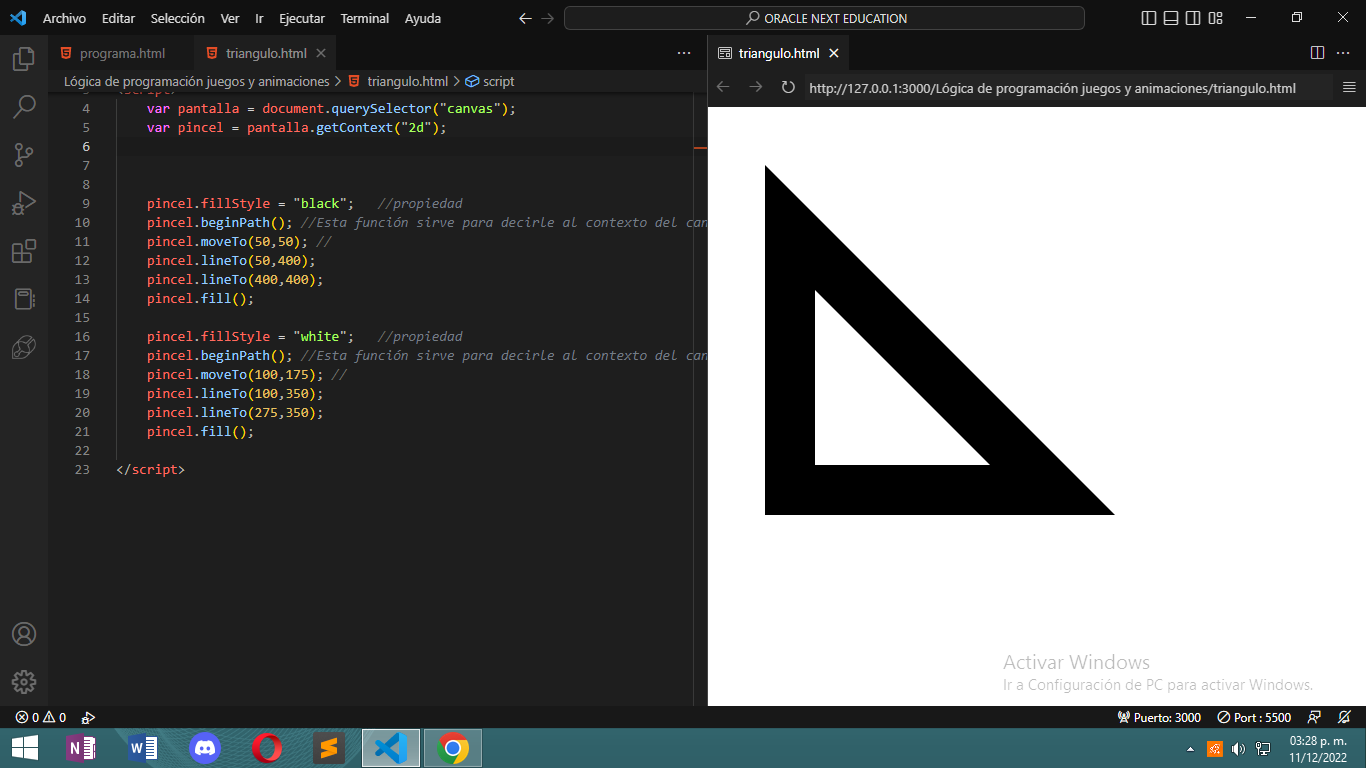The image size is (1366, 768).
Task: Toggle the primary side bar layout icon
Action: 1149,18
